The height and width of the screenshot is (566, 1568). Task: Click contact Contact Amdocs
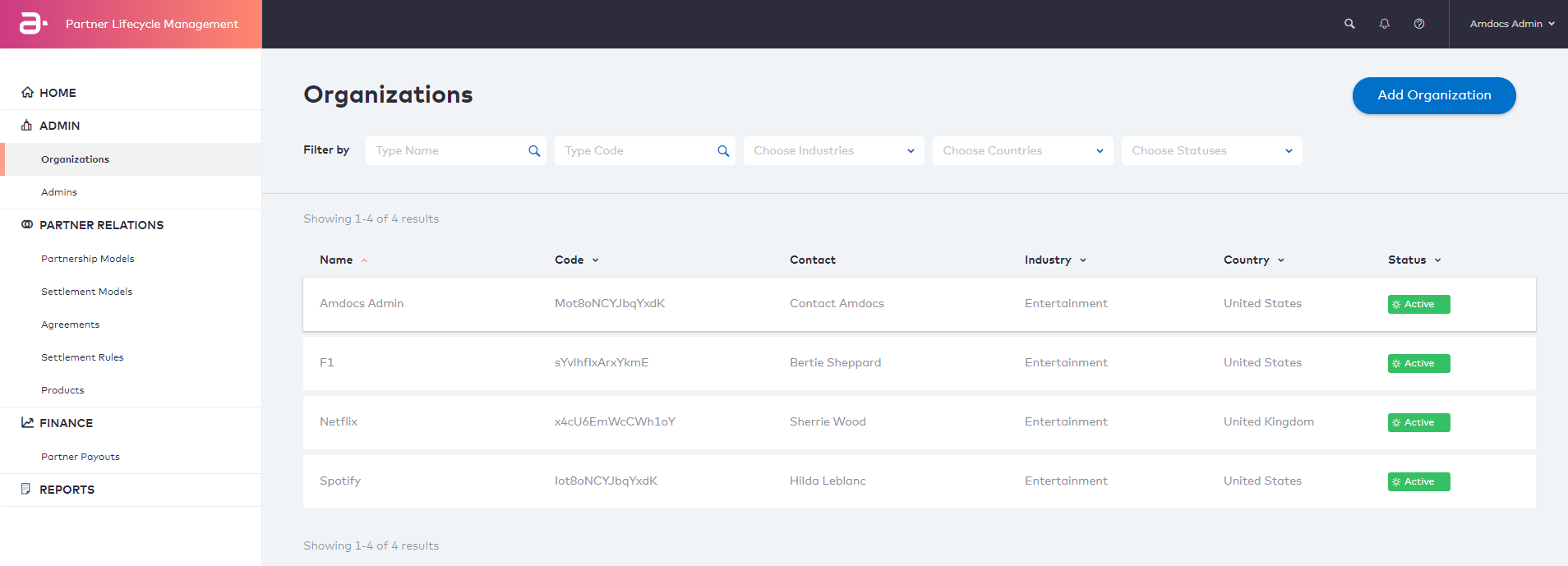click(x=837, y=303)
